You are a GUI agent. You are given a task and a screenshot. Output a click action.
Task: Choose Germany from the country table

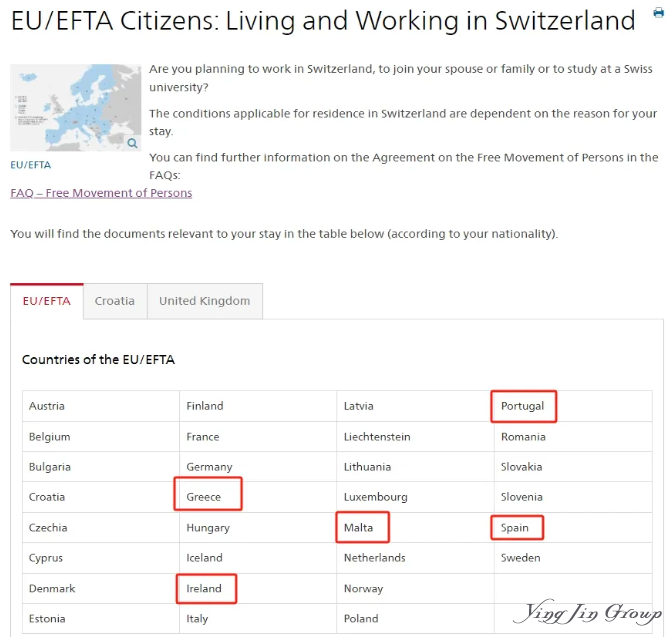(209, 467)
